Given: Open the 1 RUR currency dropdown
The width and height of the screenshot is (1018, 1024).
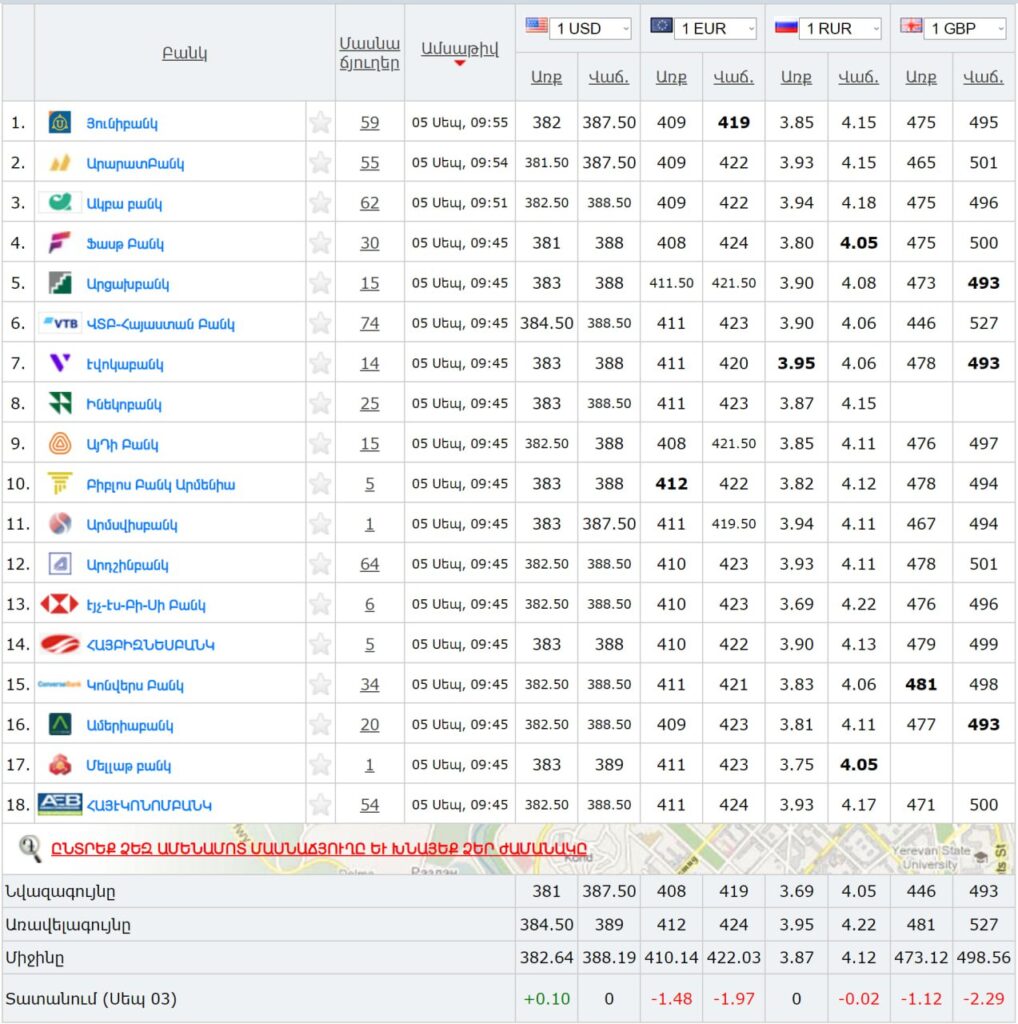Looking at the screenshot, I should point(840,29).
